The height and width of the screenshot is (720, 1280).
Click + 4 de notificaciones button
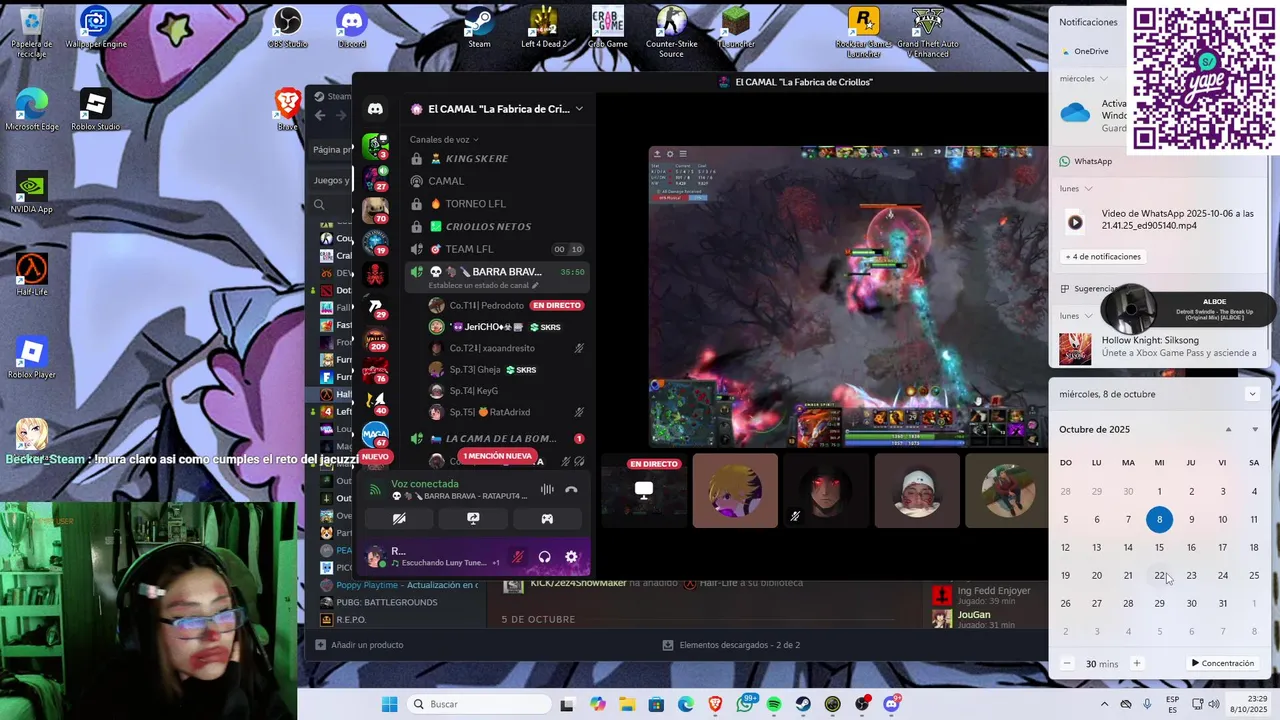(1103, 256)
